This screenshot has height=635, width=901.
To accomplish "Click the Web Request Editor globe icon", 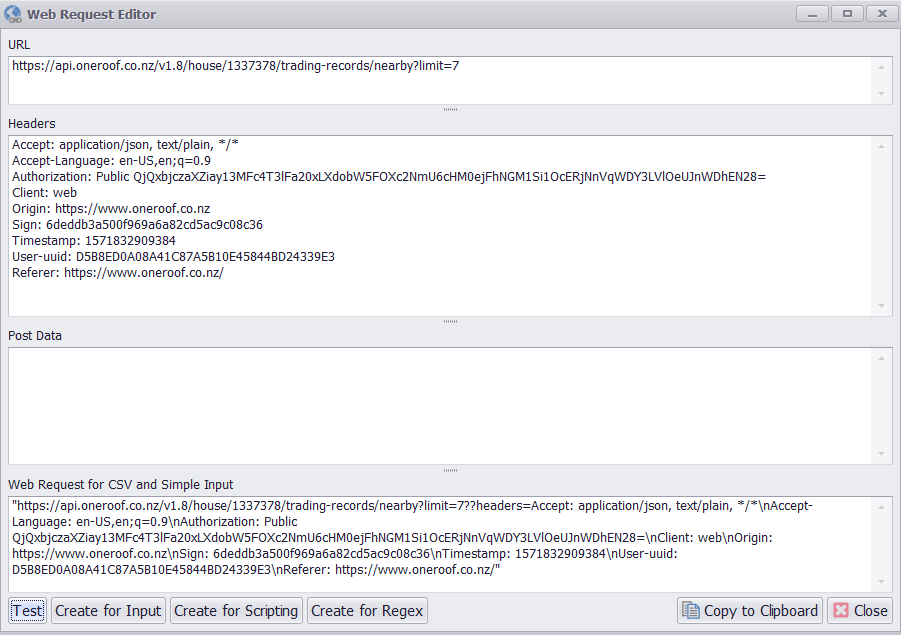I will coord(13,14).
